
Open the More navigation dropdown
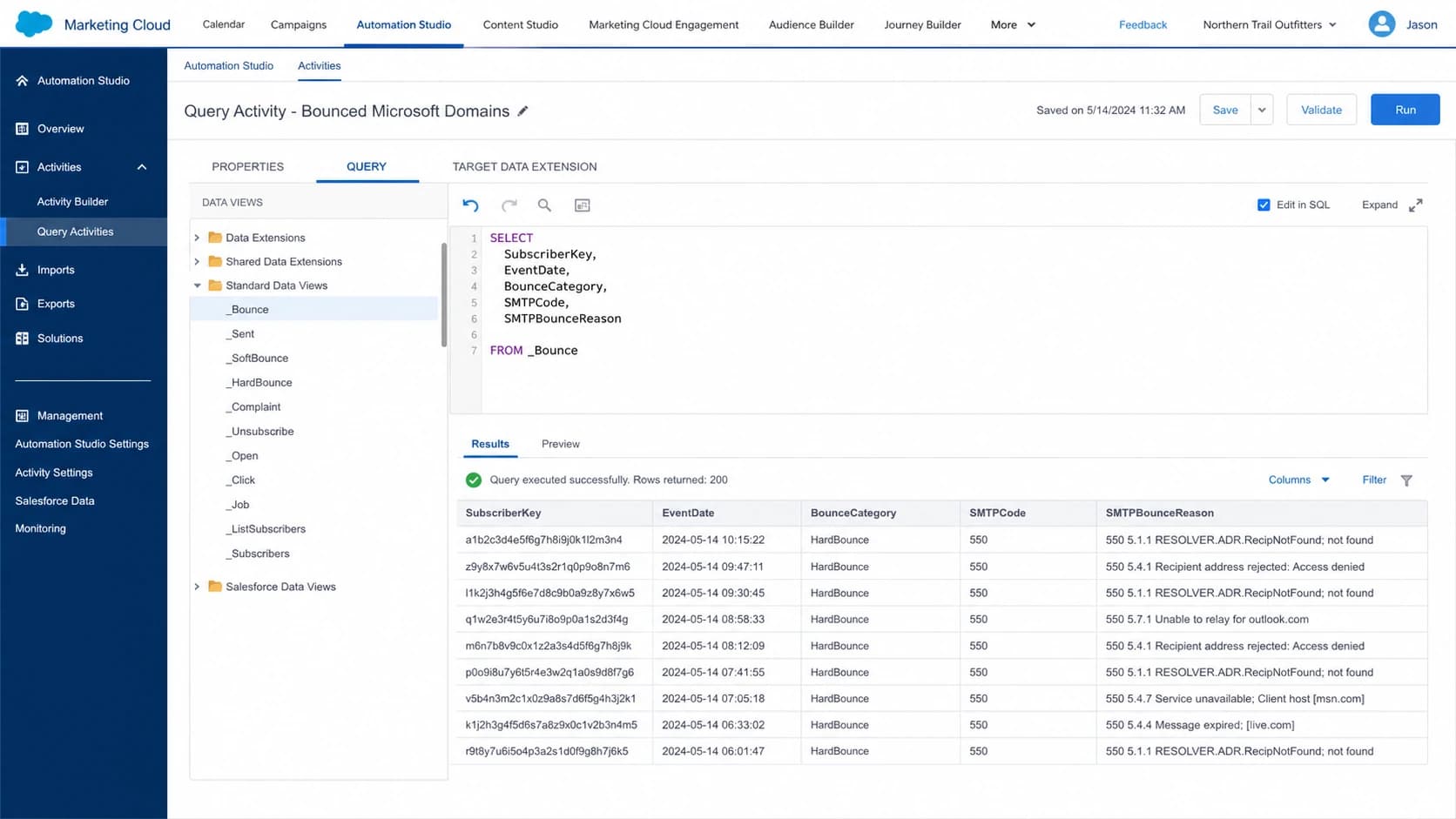pyautogui.click(x=1013, y=24)
